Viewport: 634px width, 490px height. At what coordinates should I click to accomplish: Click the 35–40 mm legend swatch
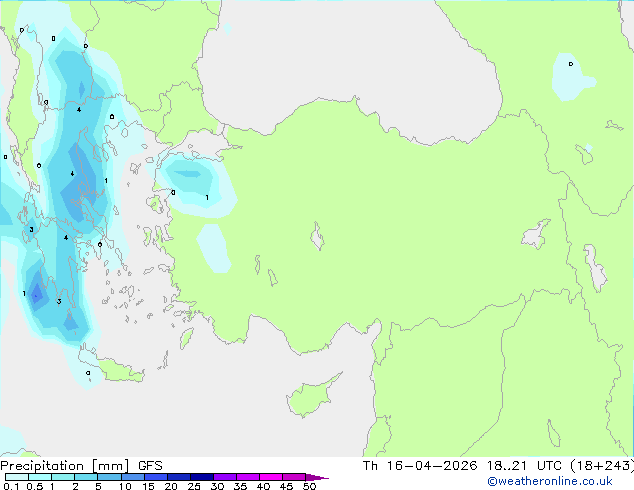point(247,477)
